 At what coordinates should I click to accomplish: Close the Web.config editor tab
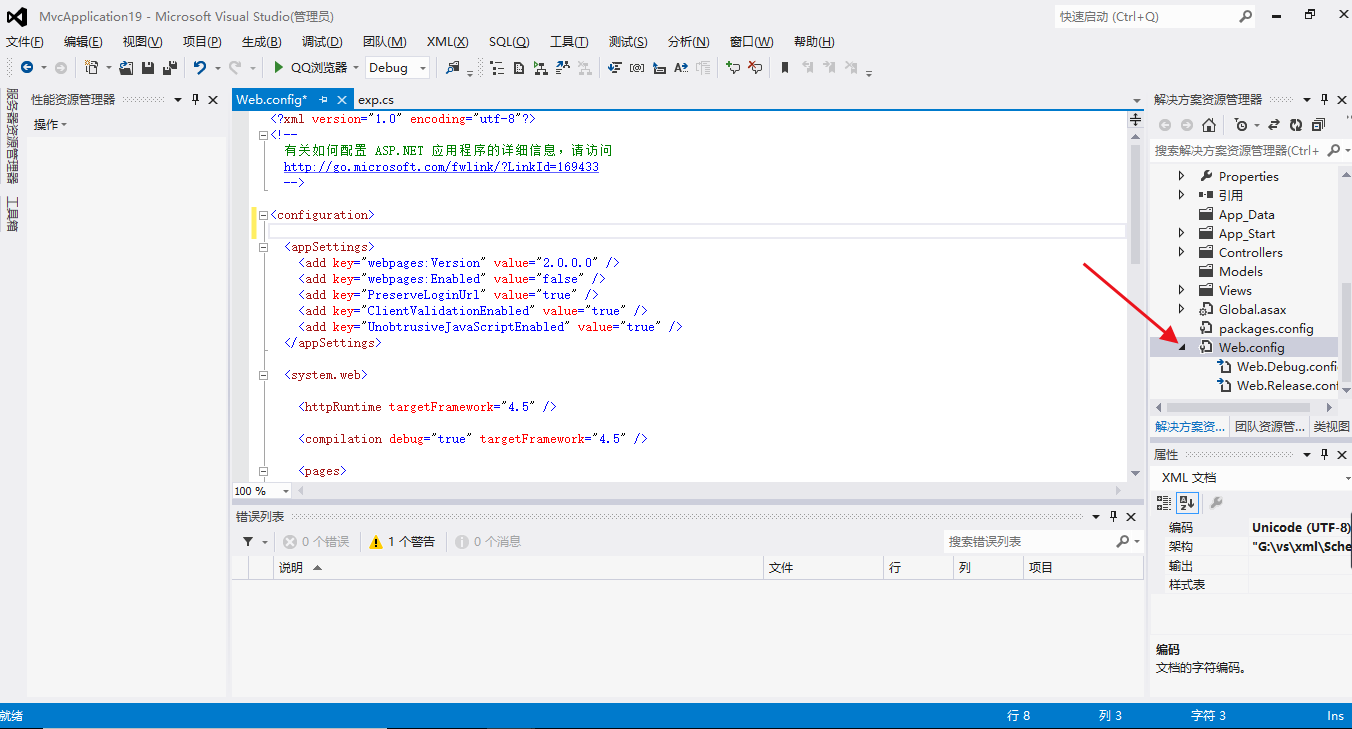342,100
